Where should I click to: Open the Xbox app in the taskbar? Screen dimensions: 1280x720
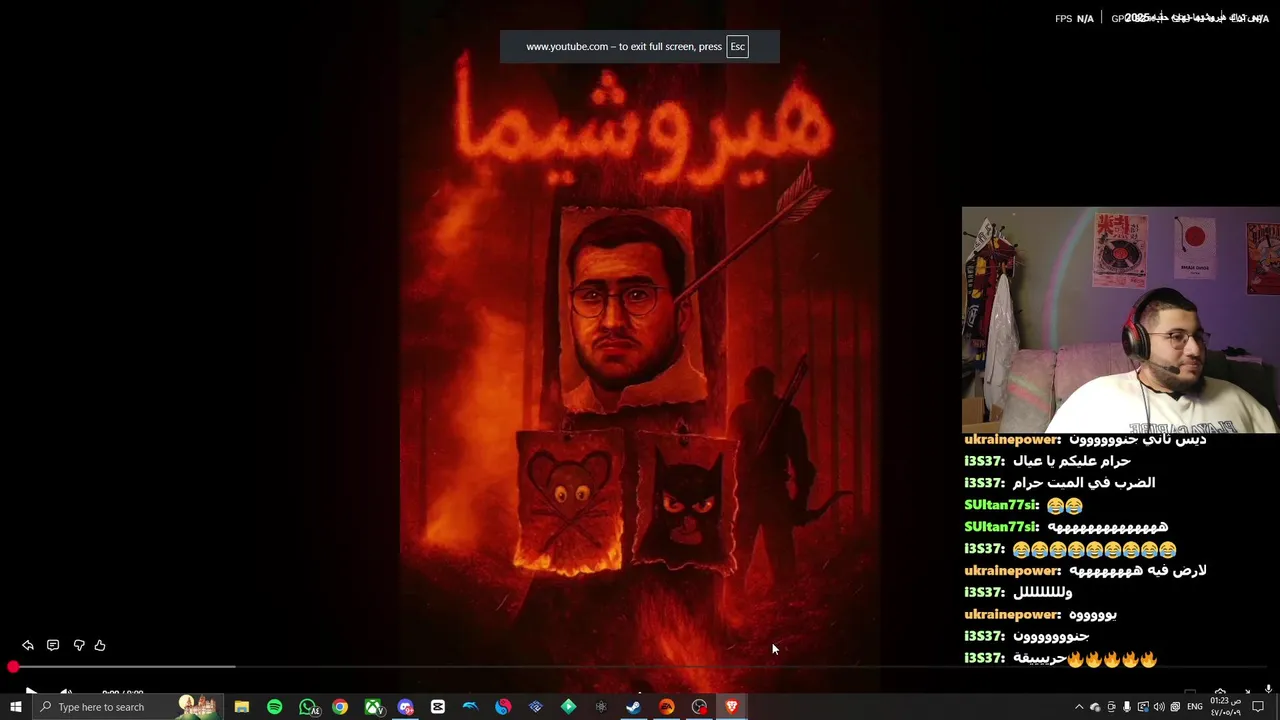click(373, 707)
